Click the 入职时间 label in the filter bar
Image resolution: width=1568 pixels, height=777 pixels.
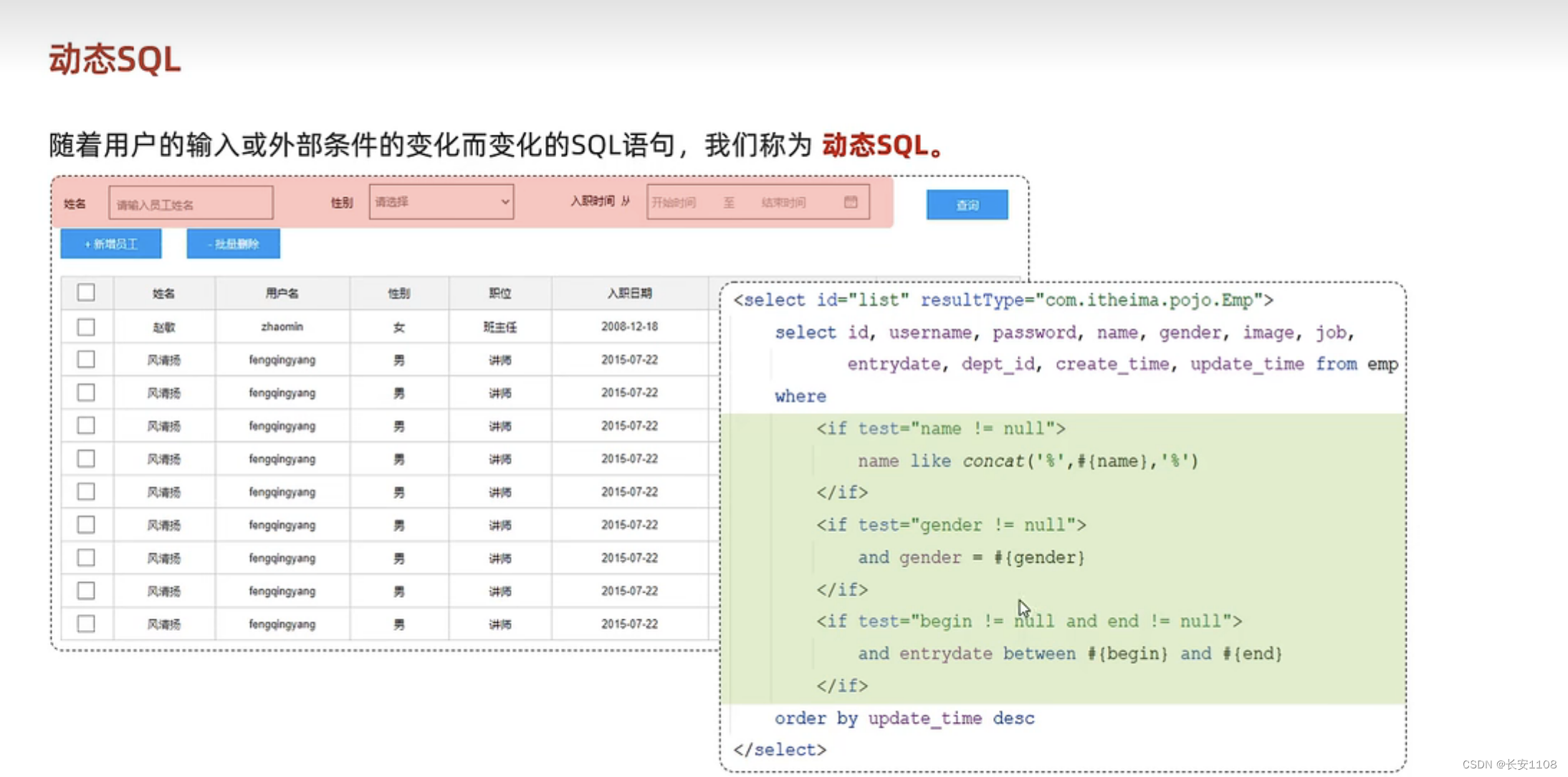coord(593,201)
